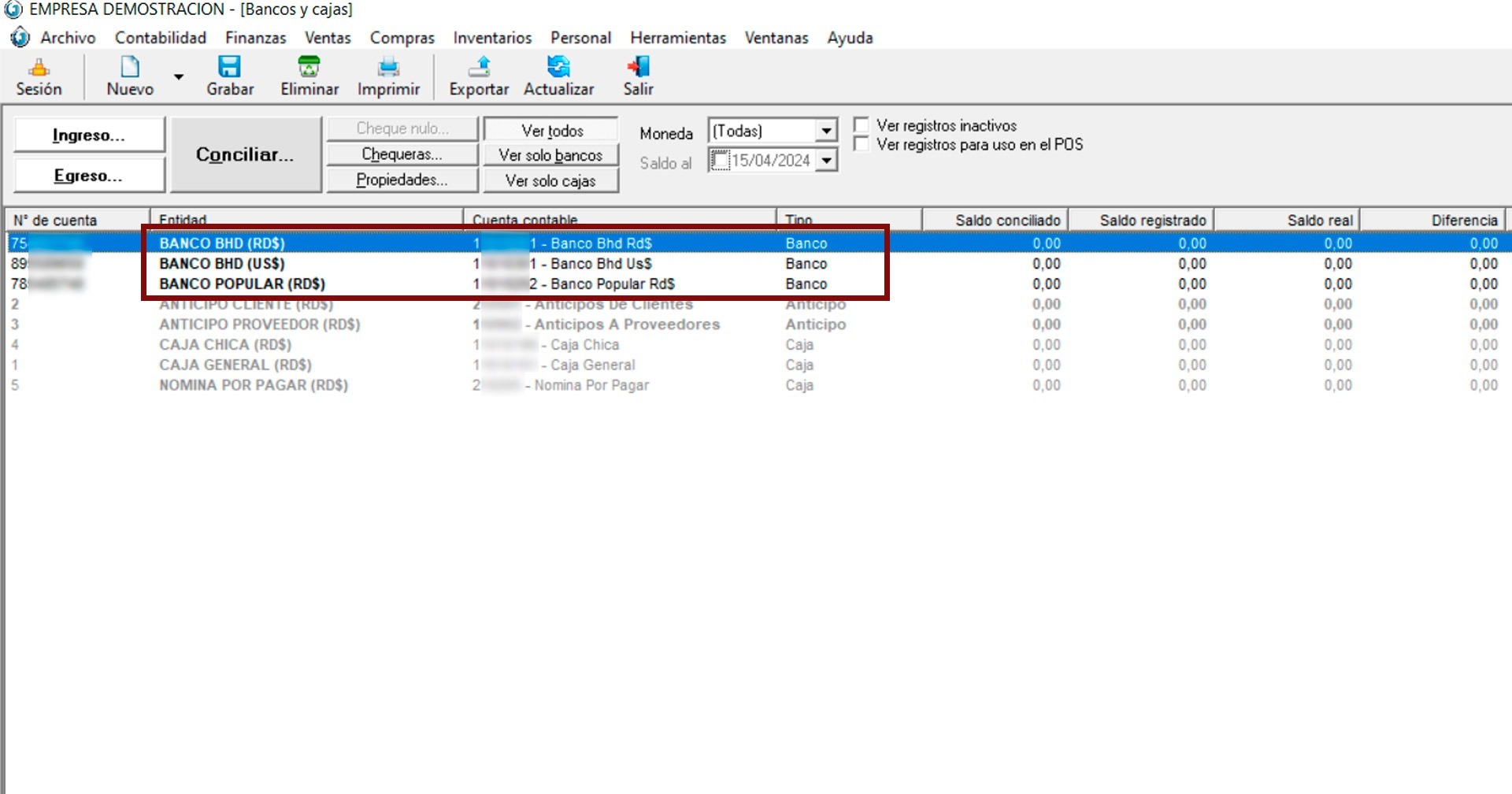Click the Eliminar trash icon
This screenshot has width=1512, height=794.
309,67
